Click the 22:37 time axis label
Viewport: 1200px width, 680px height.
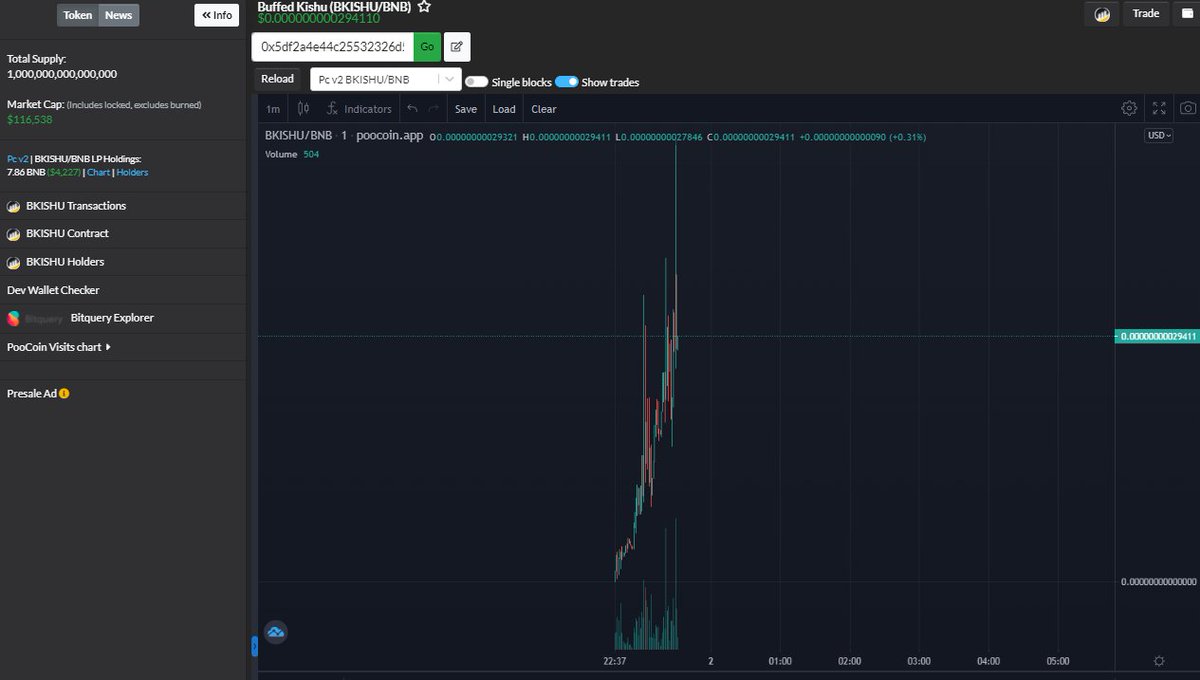[615, 661]
